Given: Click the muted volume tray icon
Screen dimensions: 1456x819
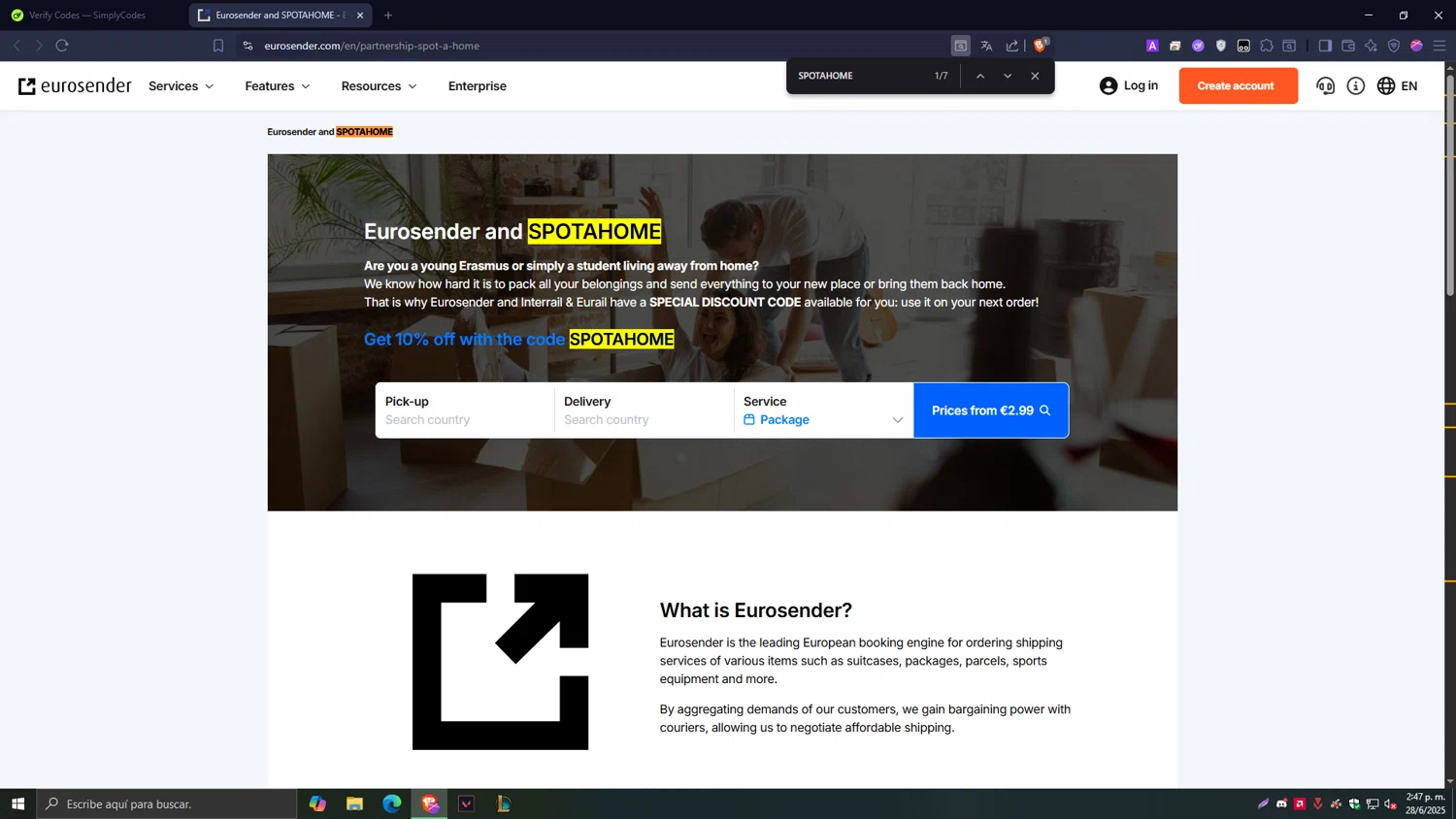Looking at the screenshot, I should click(1391, 803).
